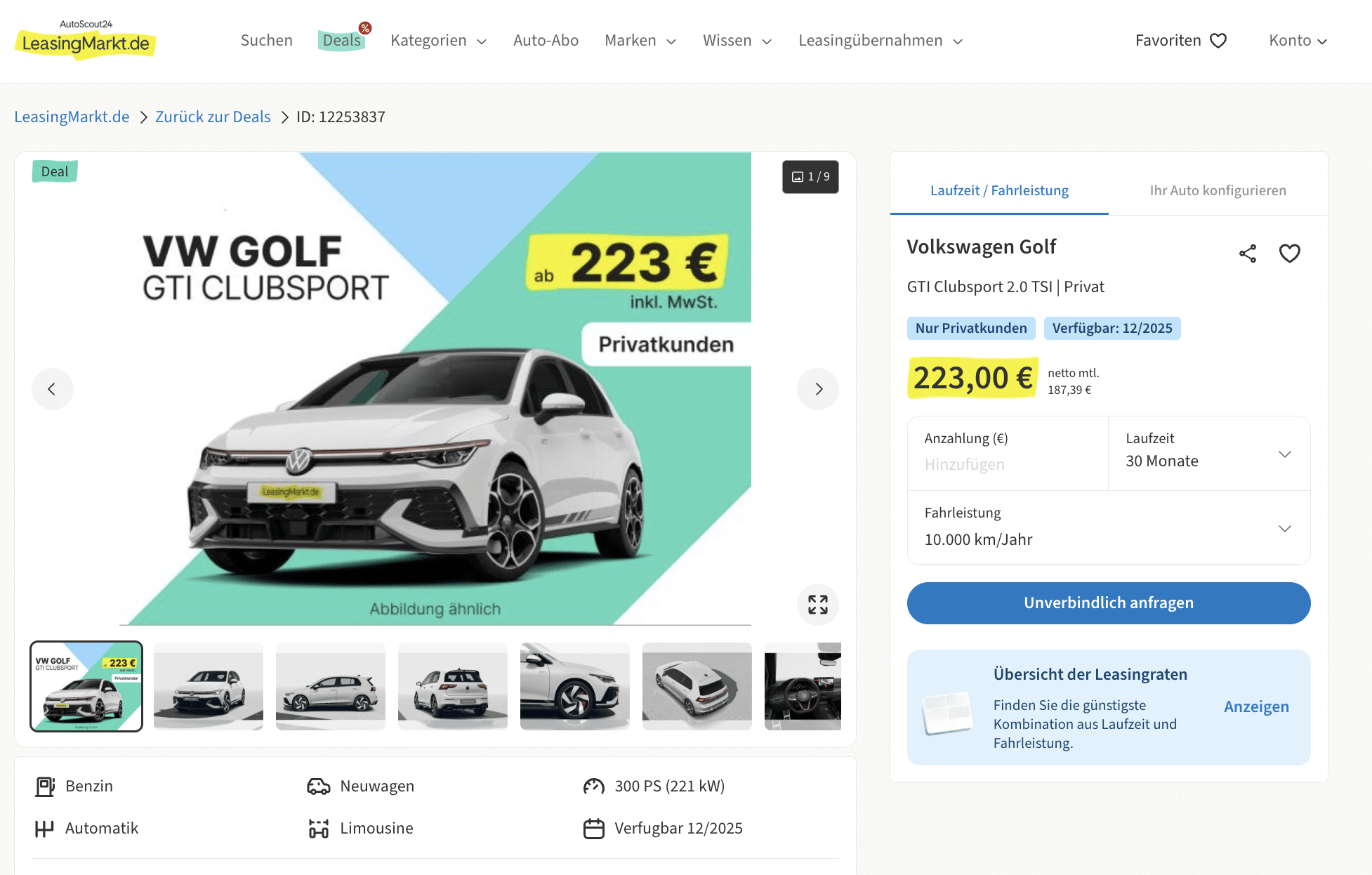This screenshot has height=875, width=1372.
Task: Click Anzeigen link for Leasingraten overview
Action: [x=1256, y=707]
